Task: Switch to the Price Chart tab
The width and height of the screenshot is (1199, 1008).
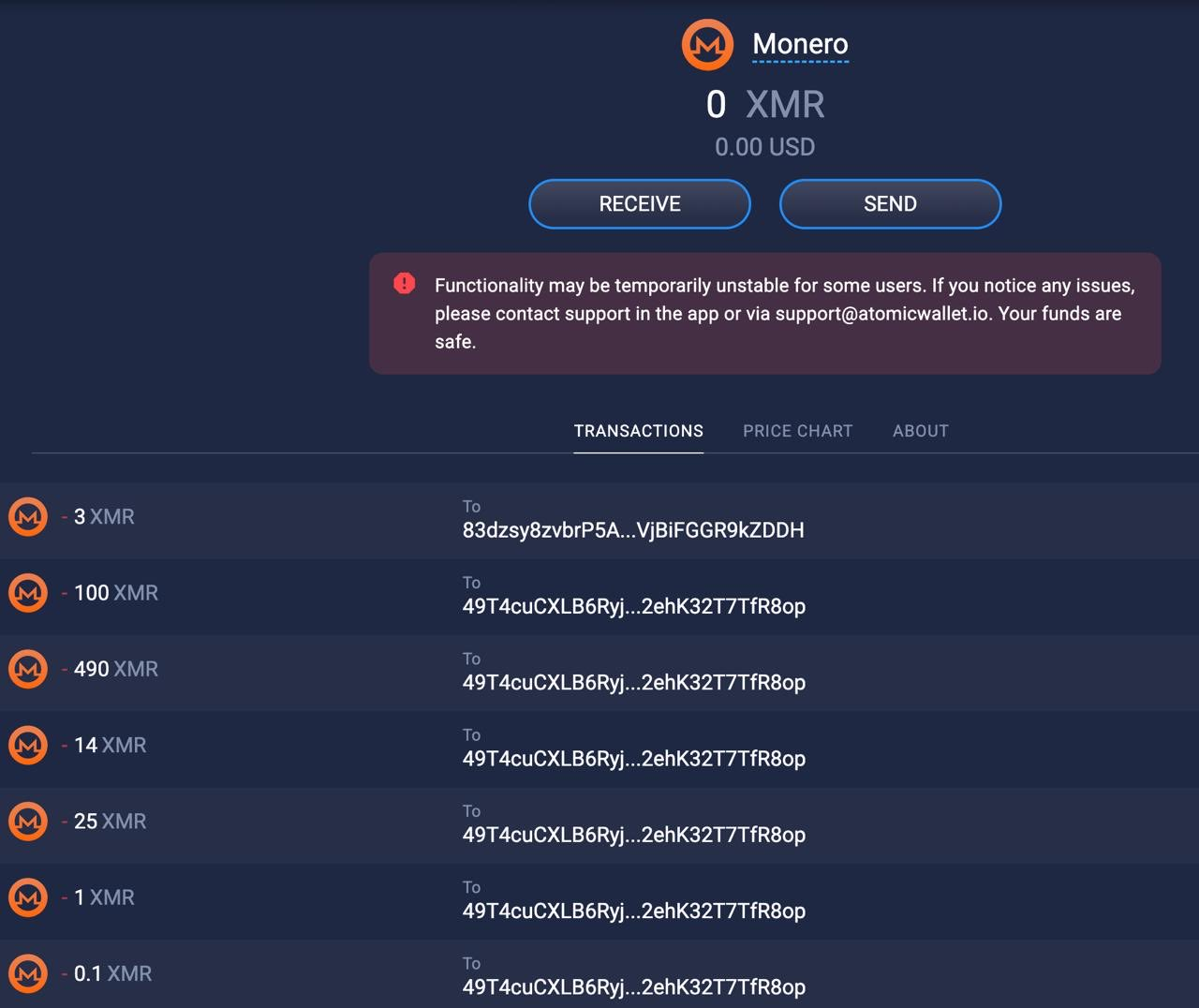Action: coord(798,431)
